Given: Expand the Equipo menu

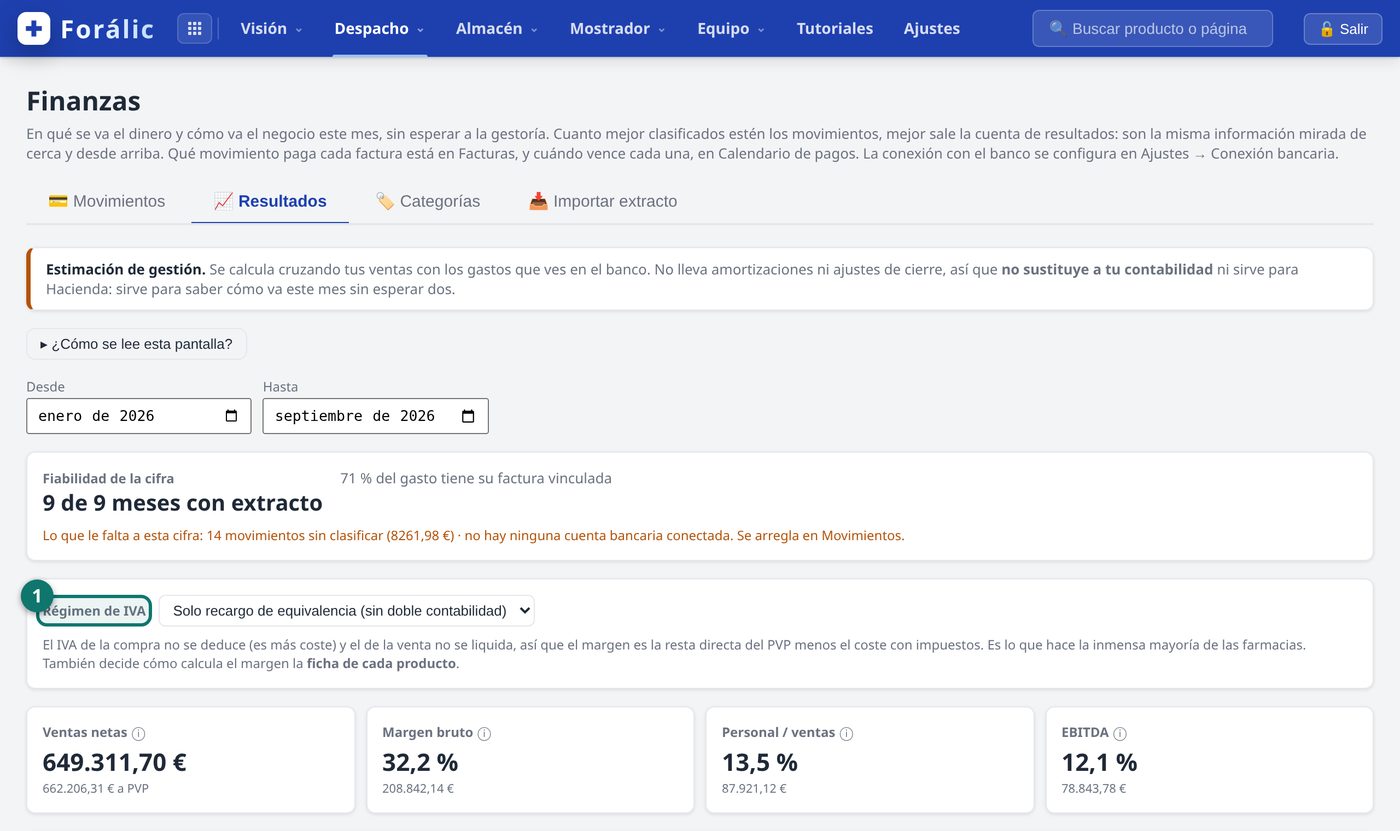Looking at the screenshot, I should (731, 29).
